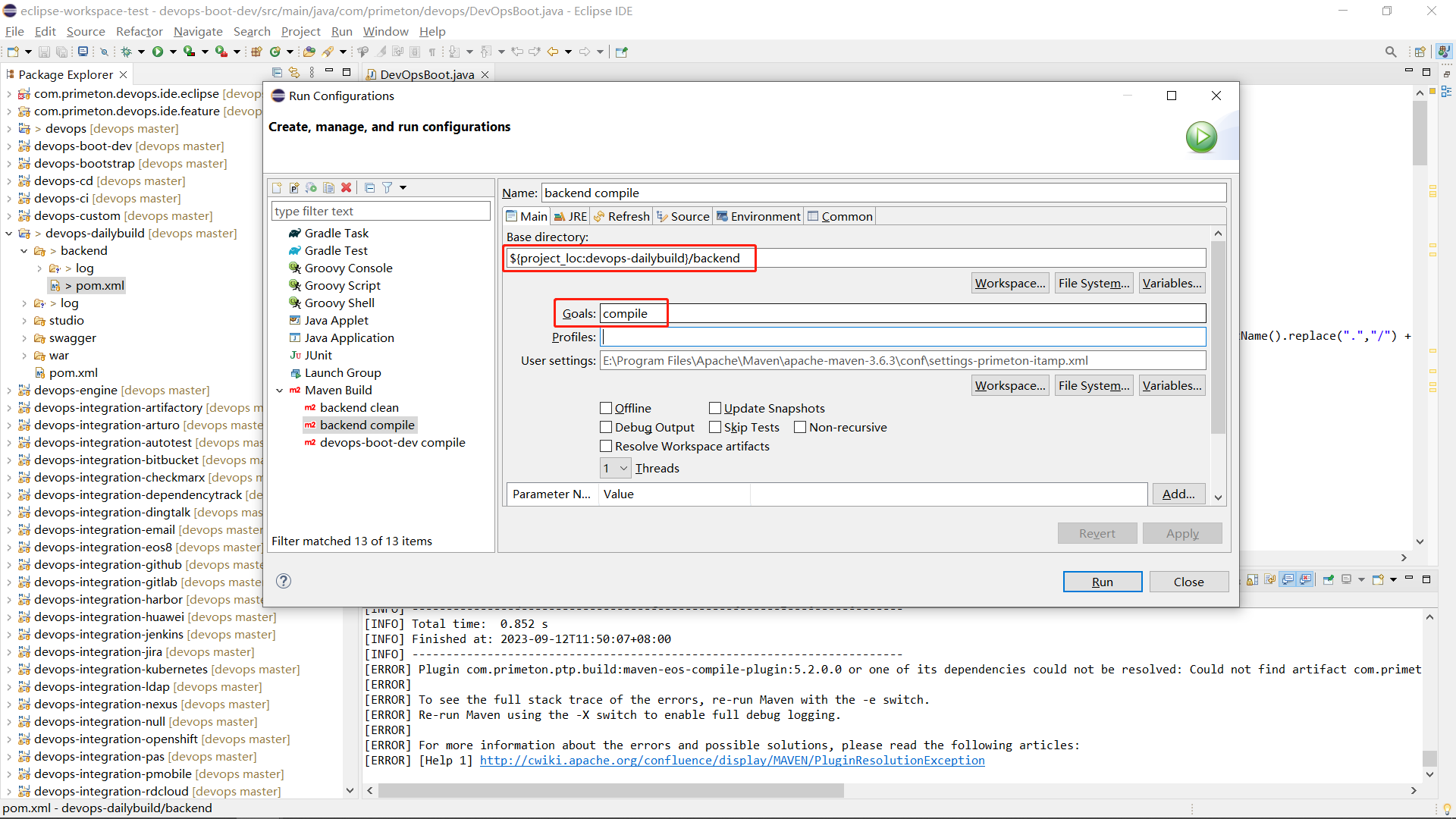The image size is (1456, 819).
Task: Click the duplicate launch configuration icon
Action: 328,187
